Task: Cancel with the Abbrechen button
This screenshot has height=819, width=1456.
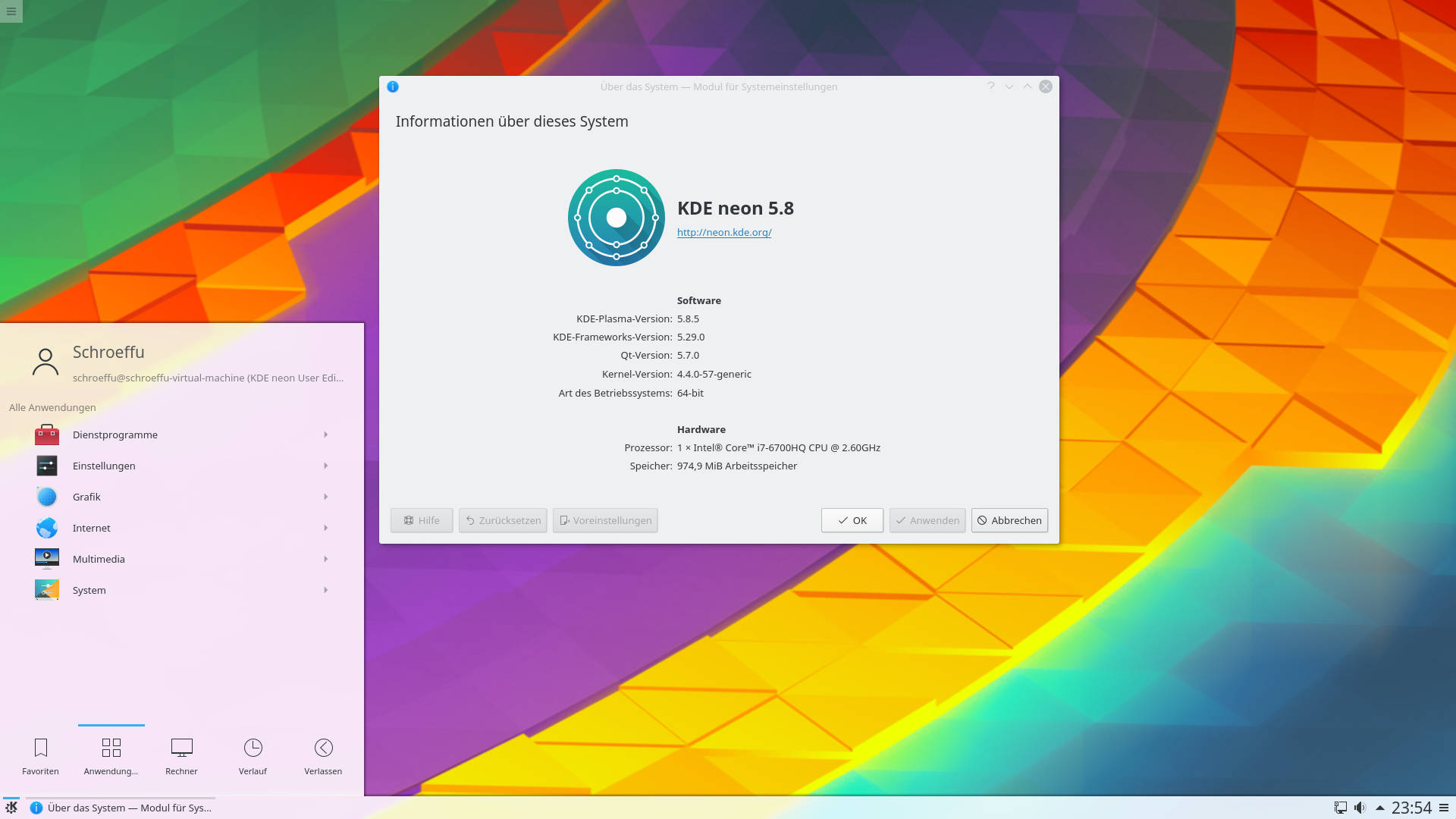Action: [x=1009, y=520]
